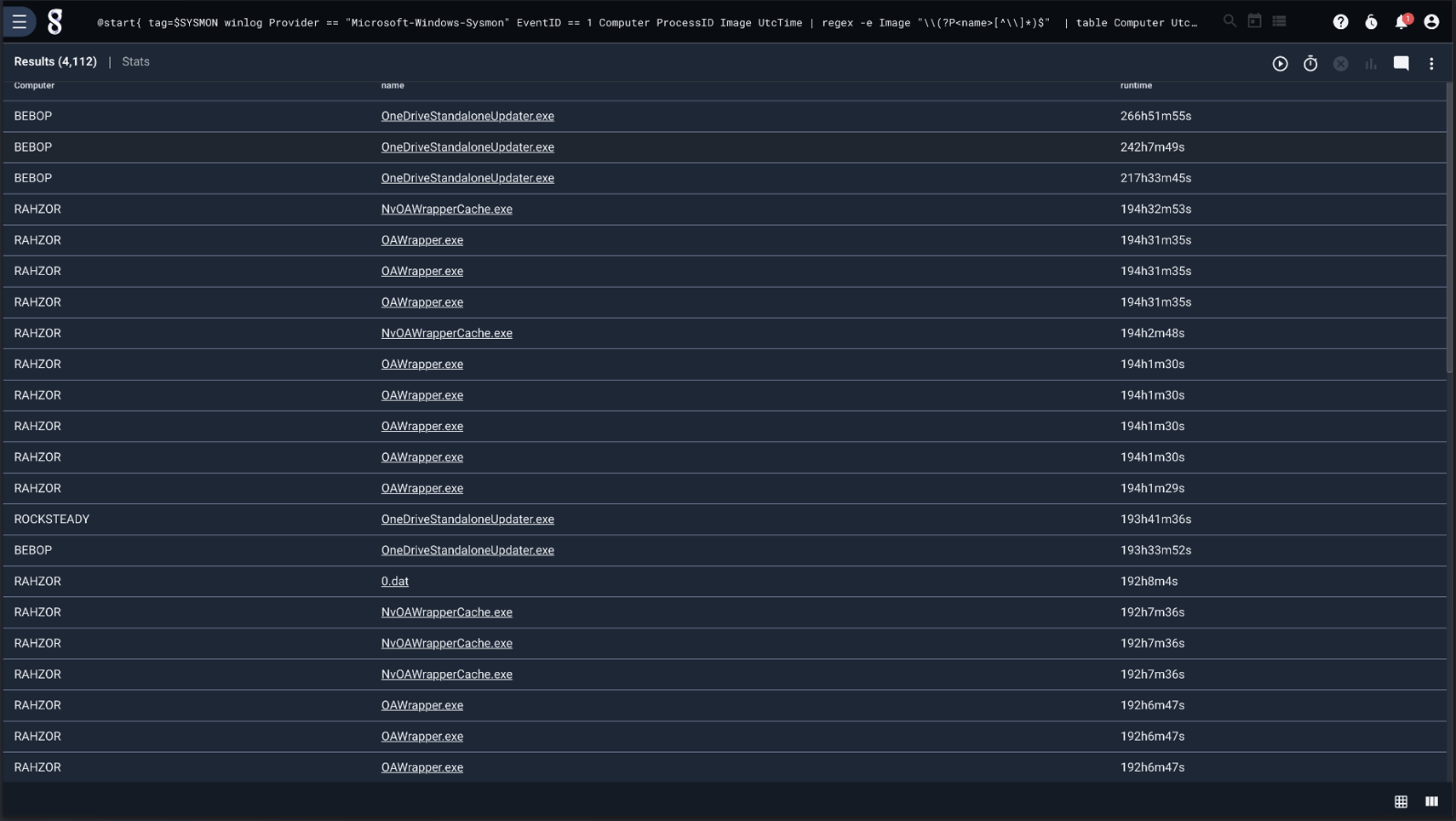This screenshot has height=821, width=1456.
Task: Open NvOAWrapperCache.exe with runtime 194h32m53s
Action: [446, 210]
